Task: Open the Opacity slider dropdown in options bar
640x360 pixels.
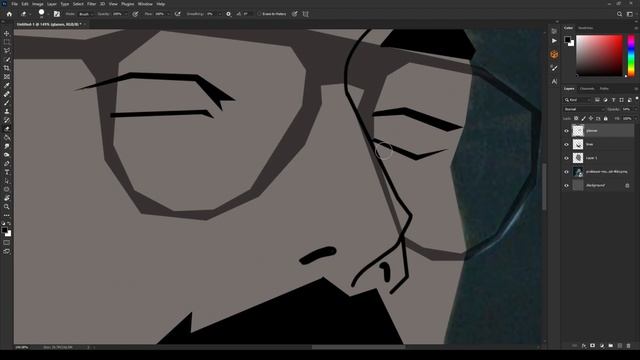Action: 126,14
